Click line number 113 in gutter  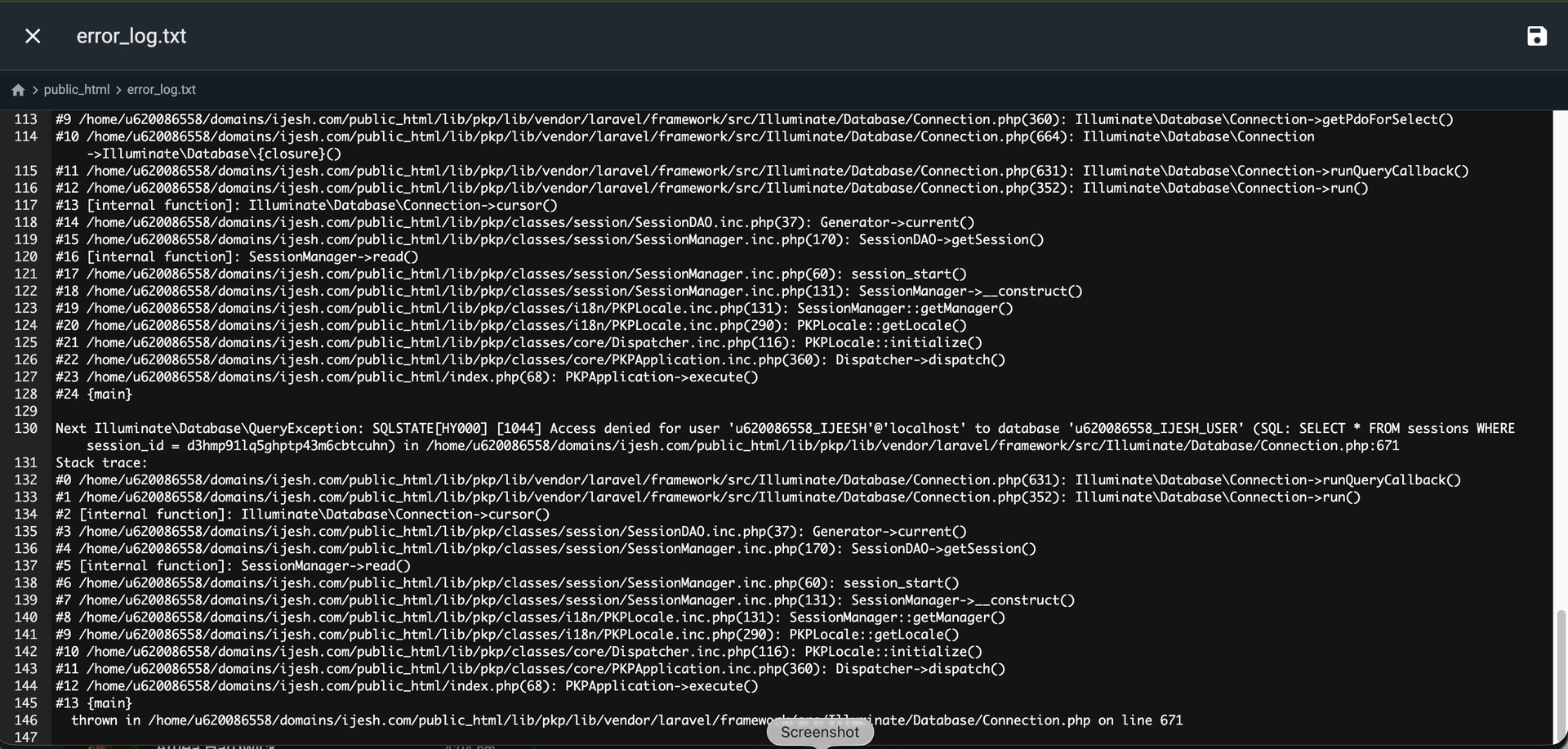(26, 119)
